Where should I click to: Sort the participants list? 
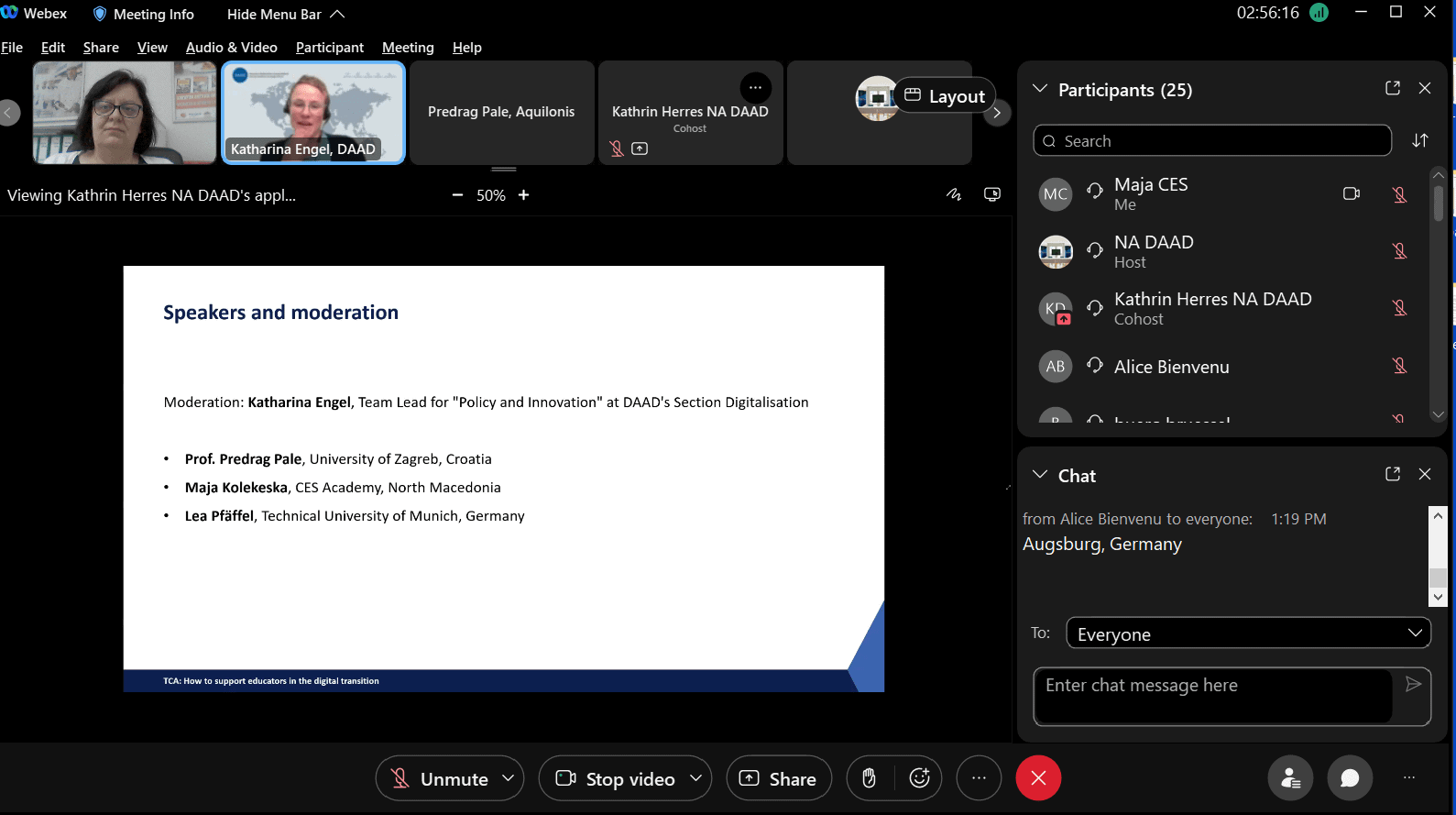coord(1419,140)
